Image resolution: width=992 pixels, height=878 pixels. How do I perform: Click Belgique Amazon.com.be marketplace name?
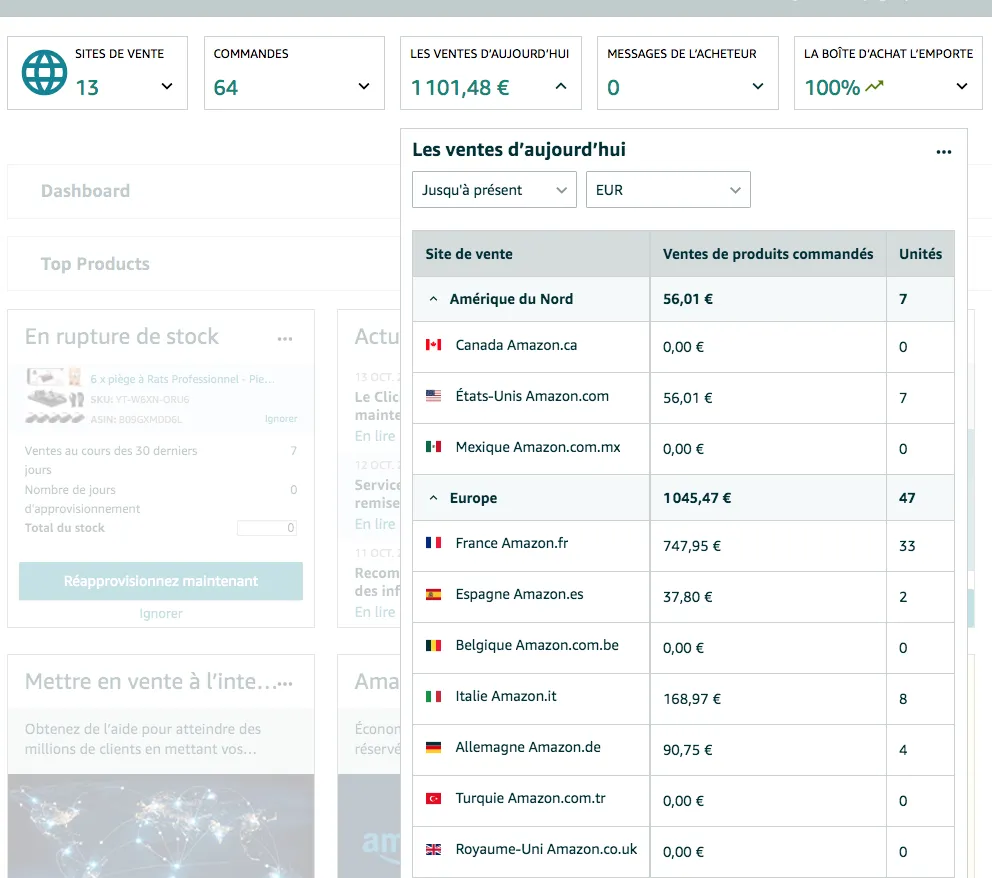pyautogui.click(x=537, y=645)
